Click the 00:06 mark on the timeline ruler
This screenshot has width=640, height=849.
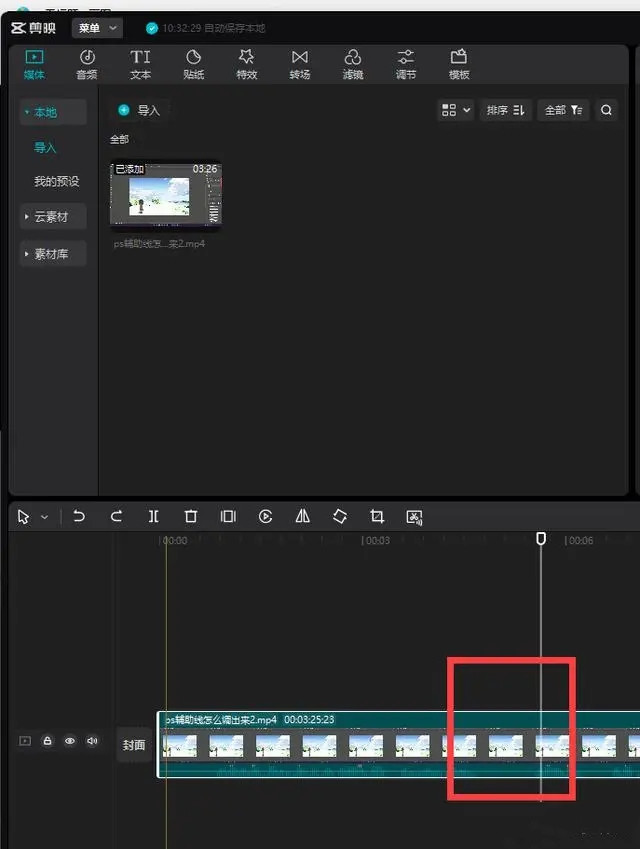pyautogui.click(x=579, y=540)
